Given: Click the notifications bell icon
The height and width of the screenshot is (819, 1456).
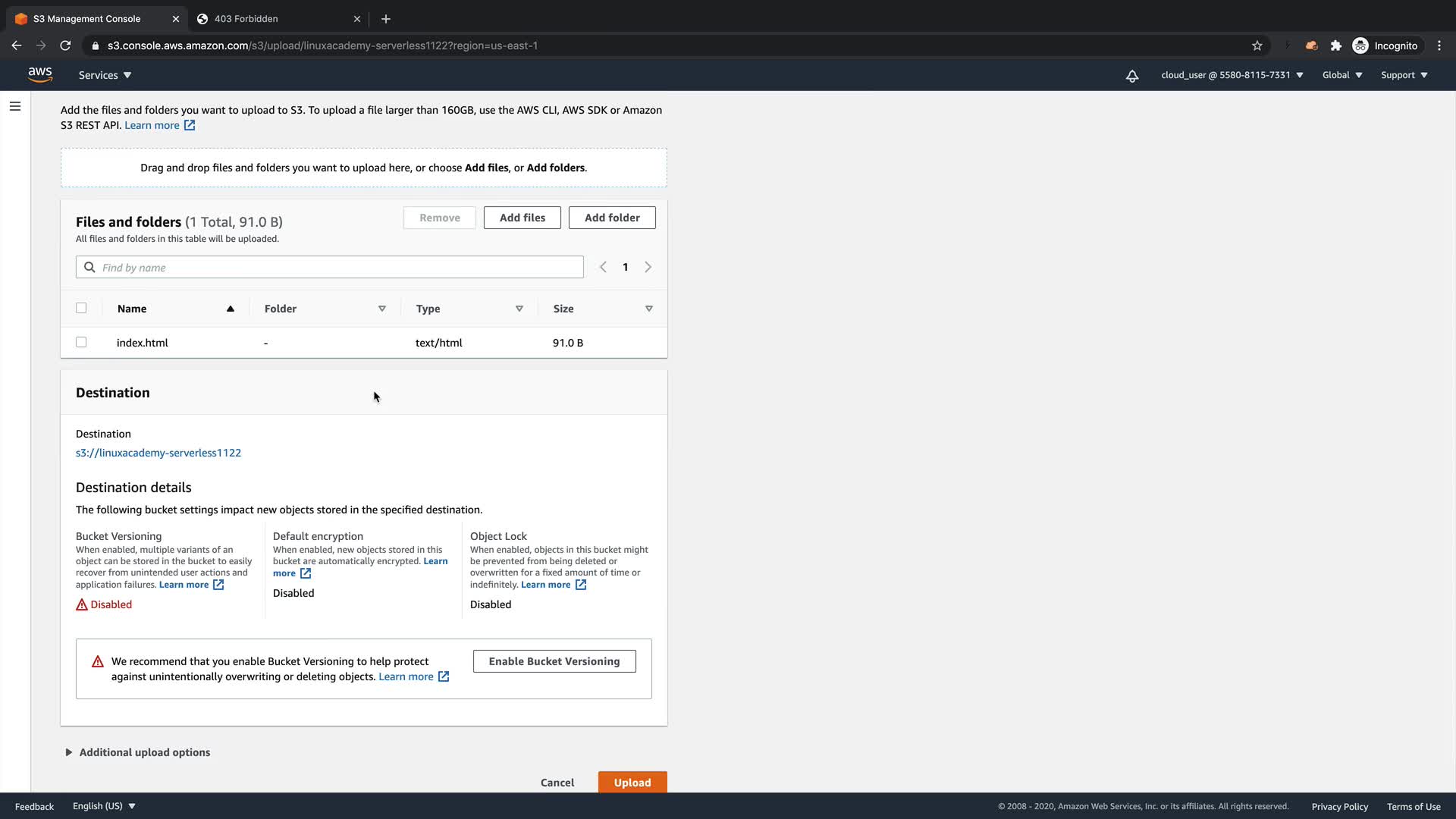Looking at the screenshot, I should [x=1131, y=76].
